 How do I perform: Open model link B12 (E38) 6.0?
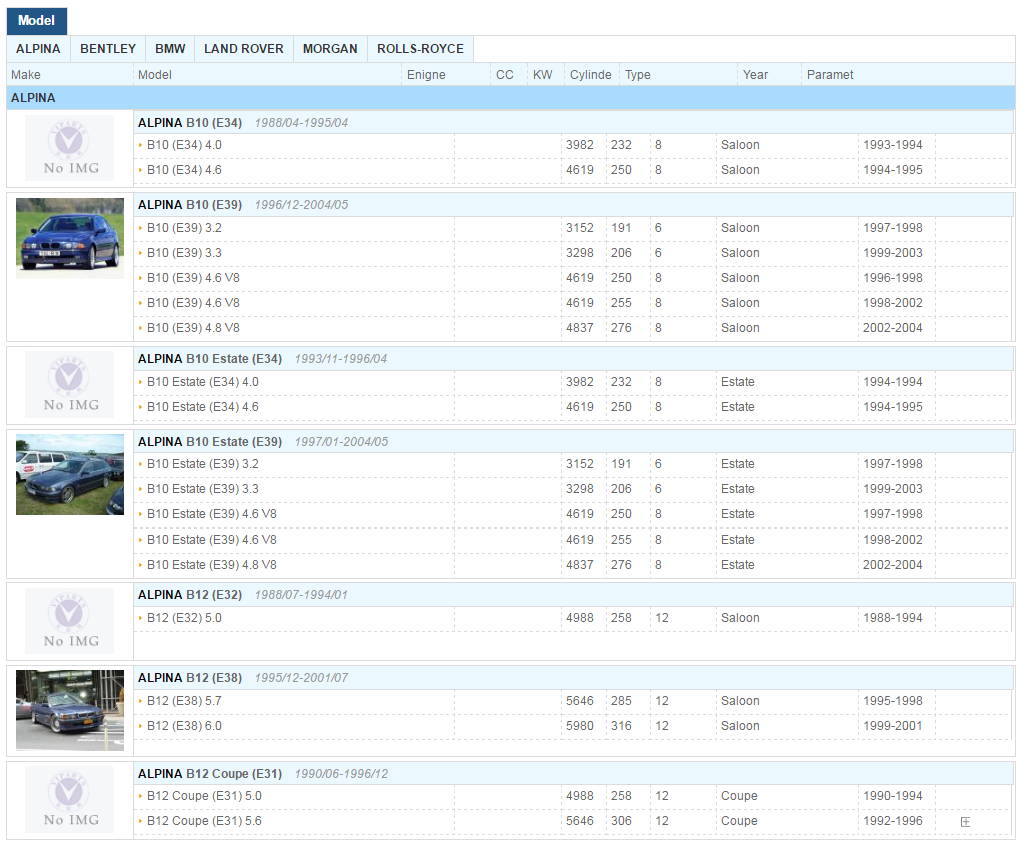point(184,726)
